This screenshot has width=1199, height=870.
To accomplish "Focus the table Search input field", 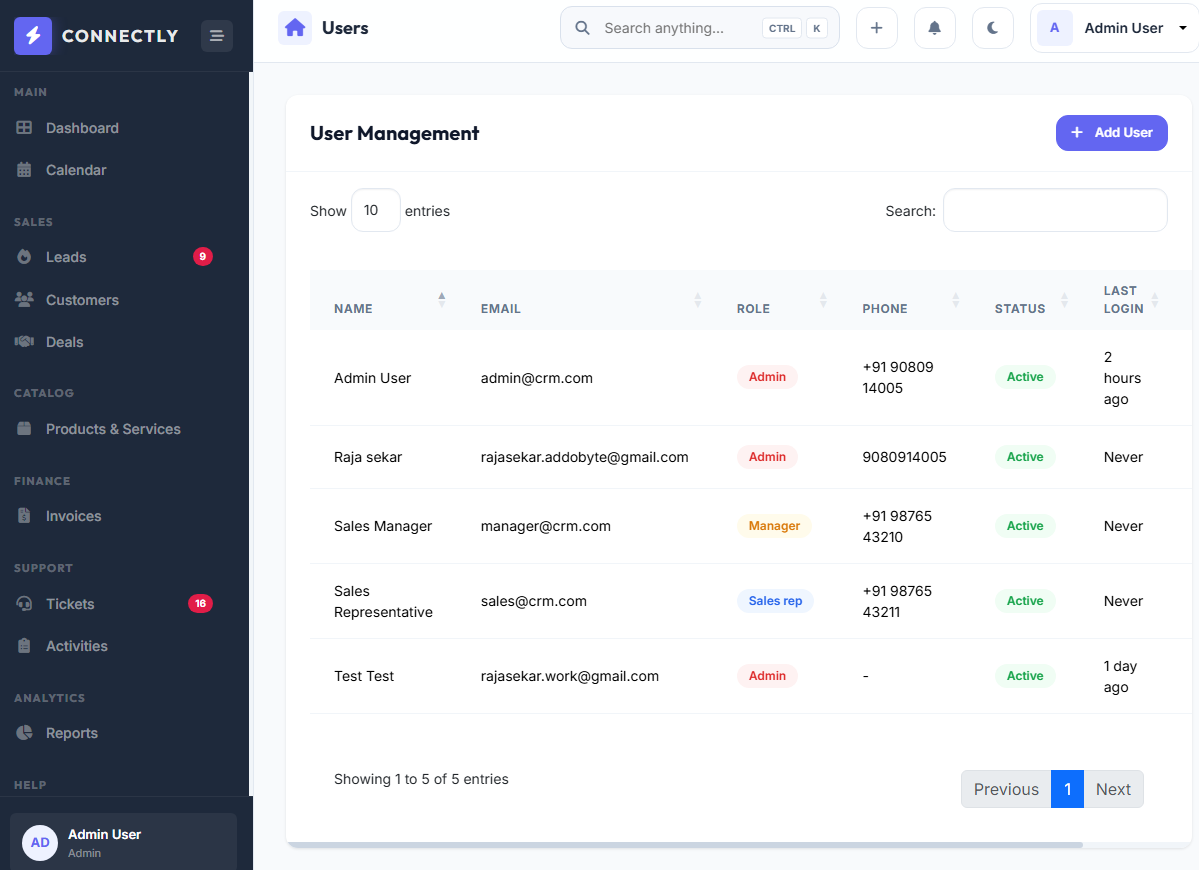I will (x=1055, y=210).
